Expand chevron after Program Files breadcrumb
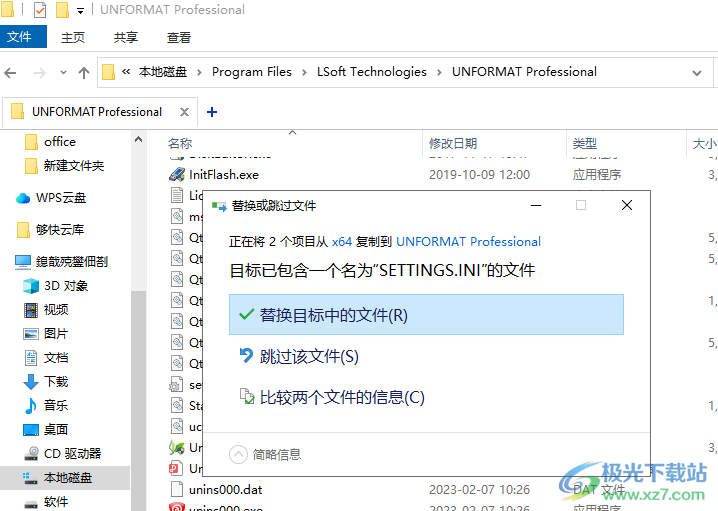718x511 pixels. coord(304,72)
